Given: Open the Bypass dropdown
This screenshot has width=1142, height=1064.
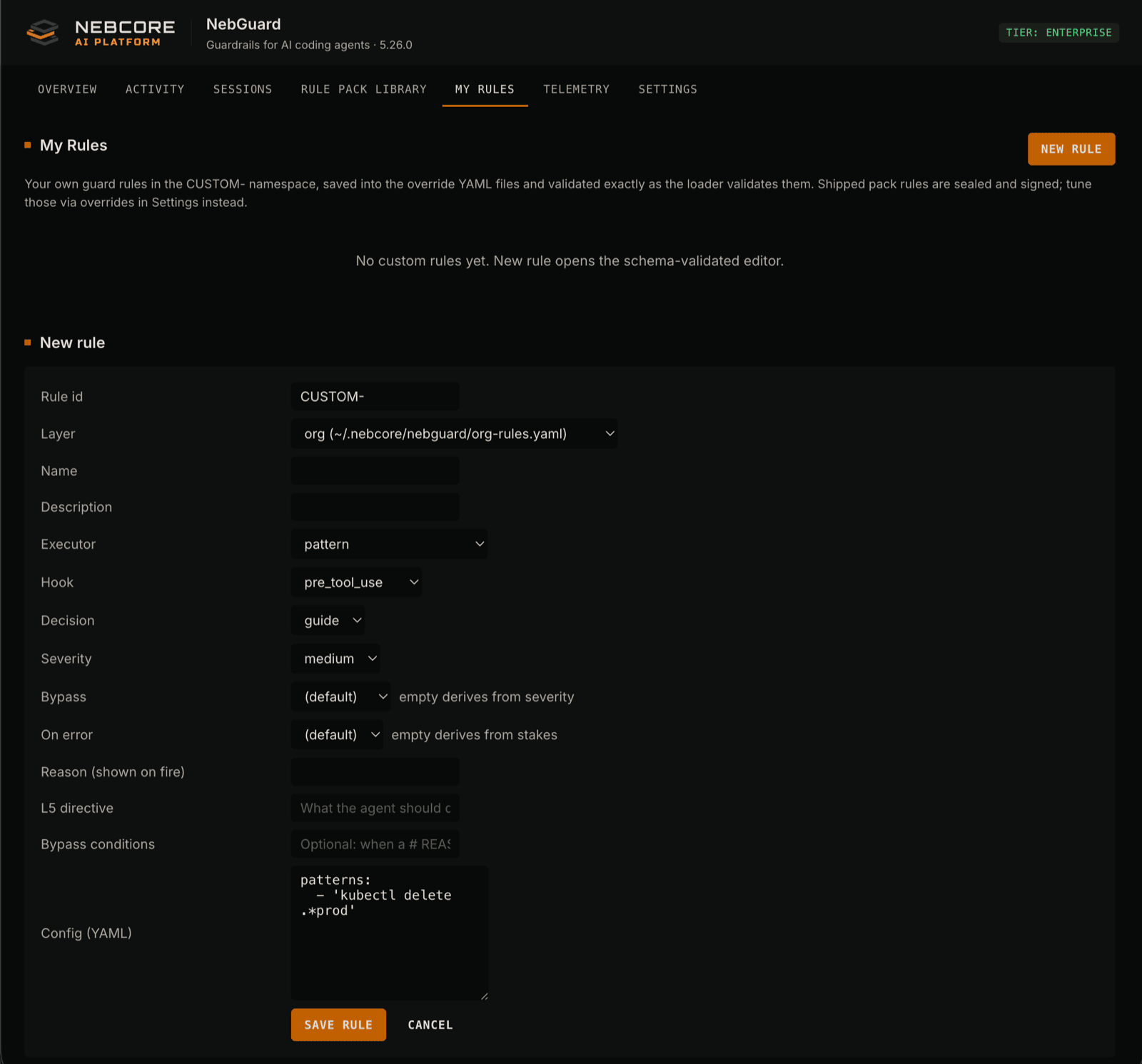Looking at the screenshot, I should coord(340,697).
